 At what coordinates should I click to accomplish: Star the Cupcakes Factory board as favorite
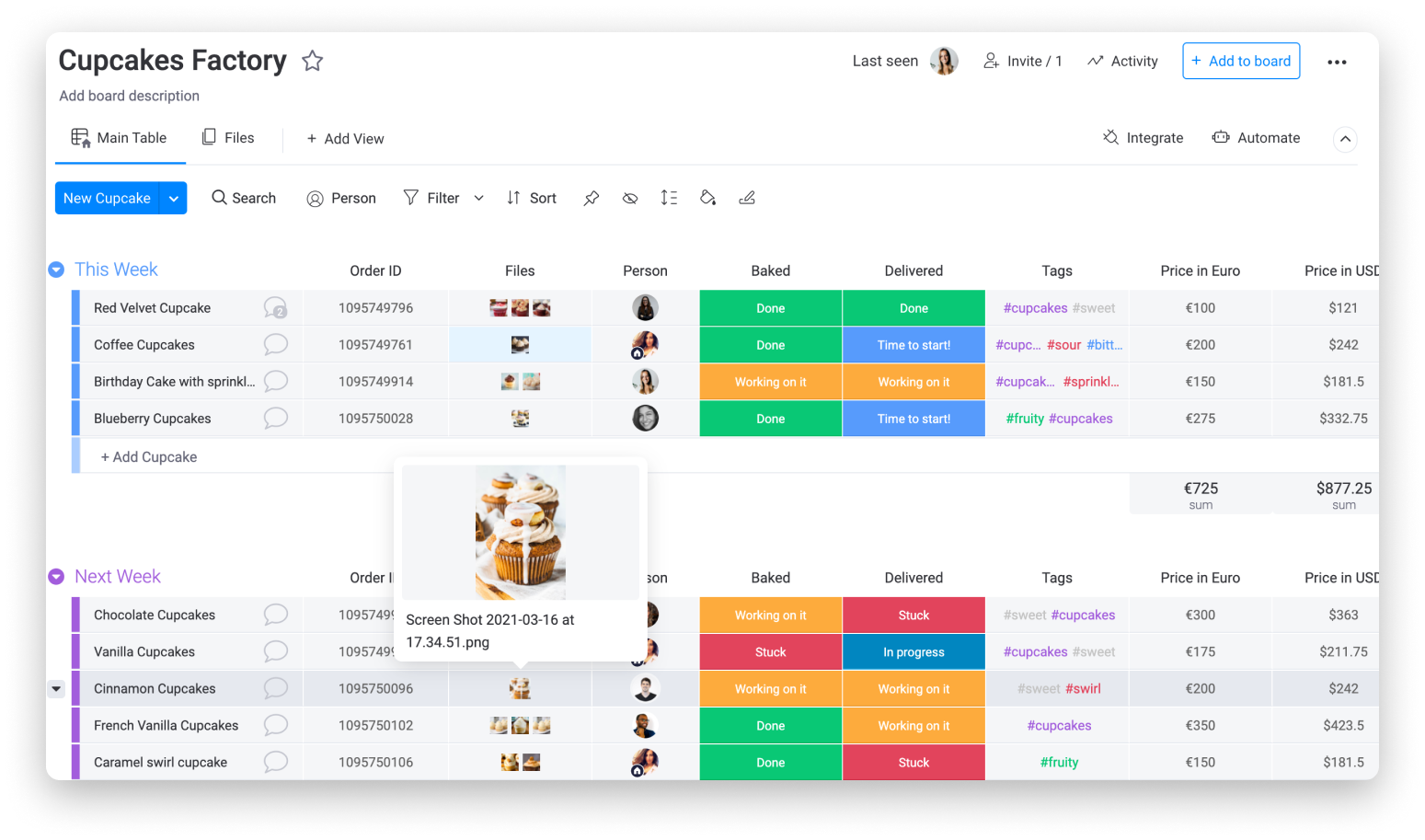point(313,61)
